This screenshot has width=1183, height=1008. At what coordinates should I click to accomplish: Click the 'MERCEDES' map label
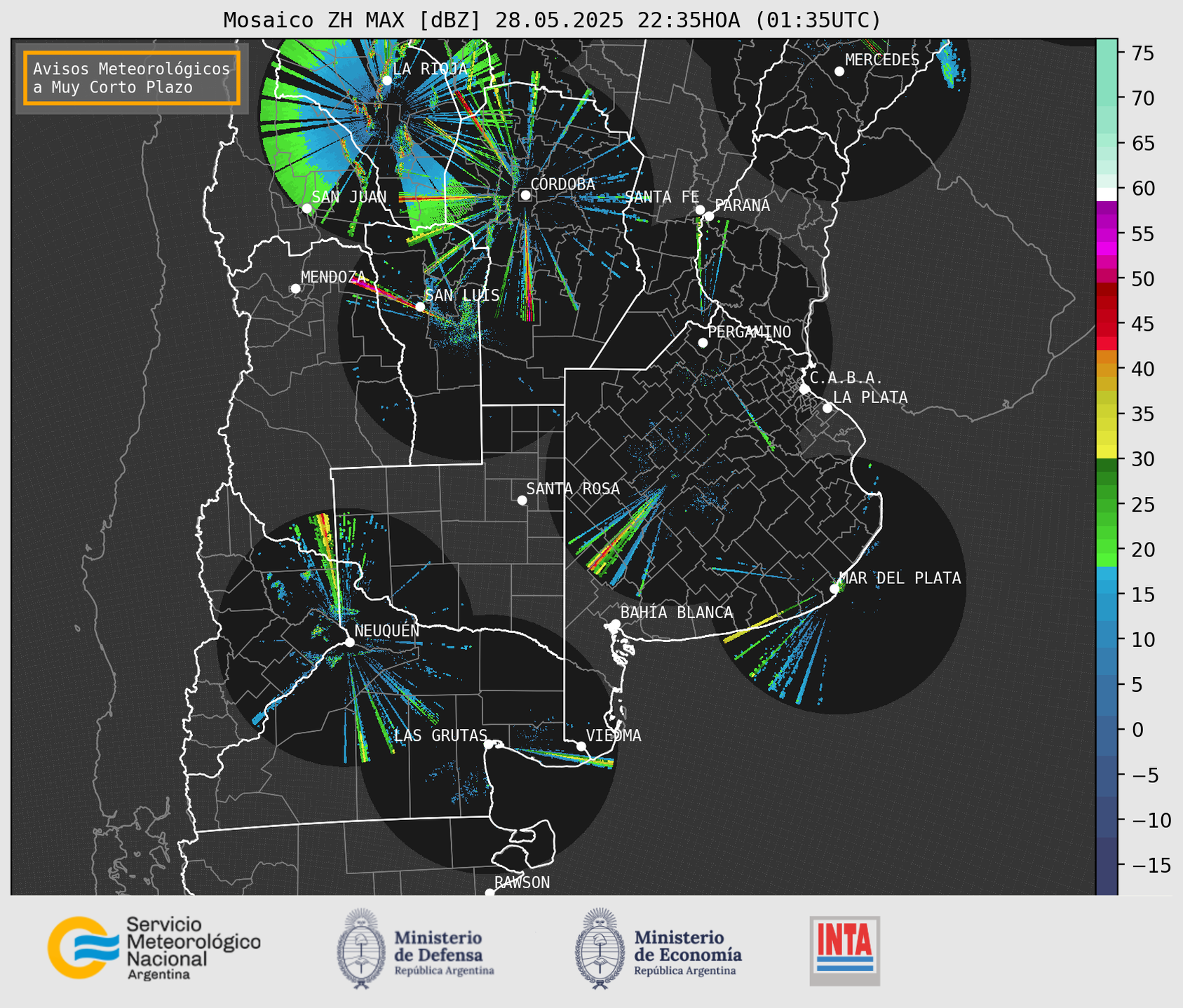[x=882, y=60]
